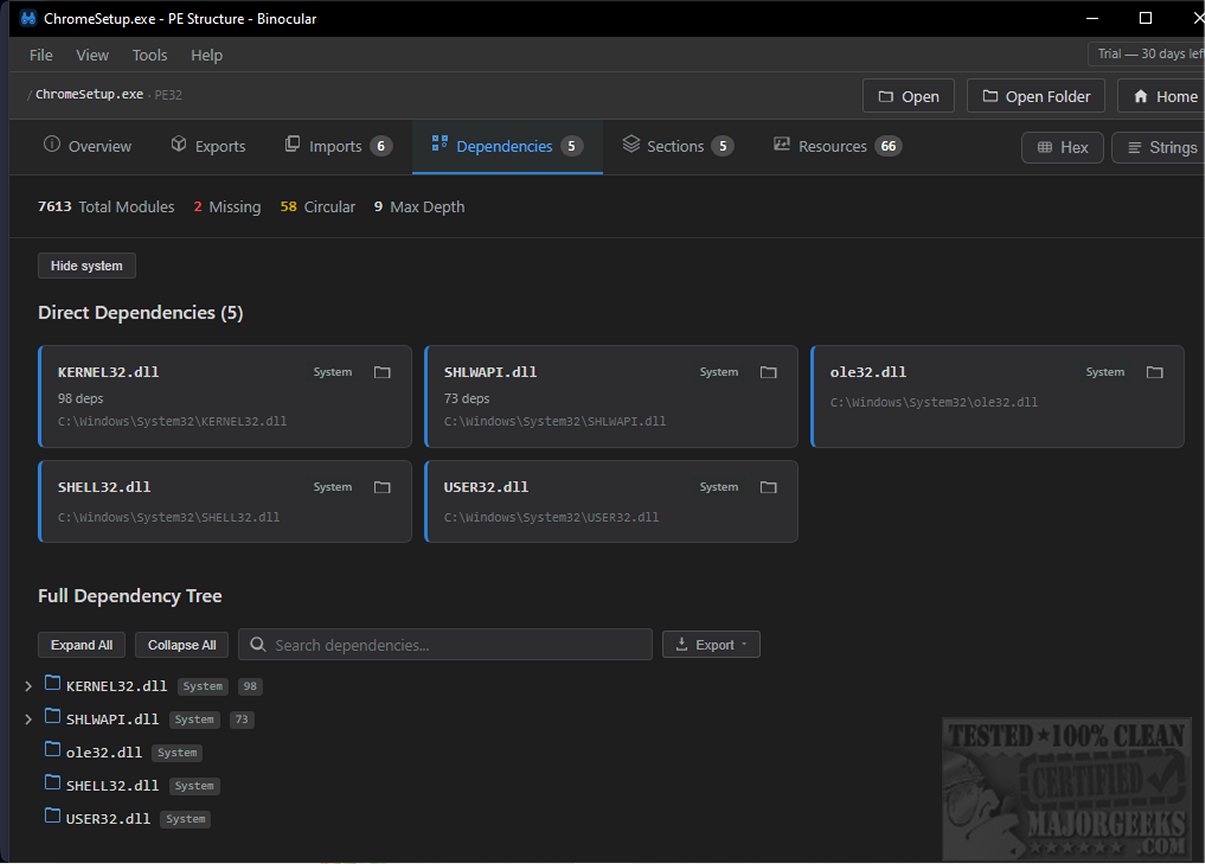Select the ole32.dll dependency card title
This screenshot has height=864, width=1205.
pyautogui.click(x=868, y=372)
